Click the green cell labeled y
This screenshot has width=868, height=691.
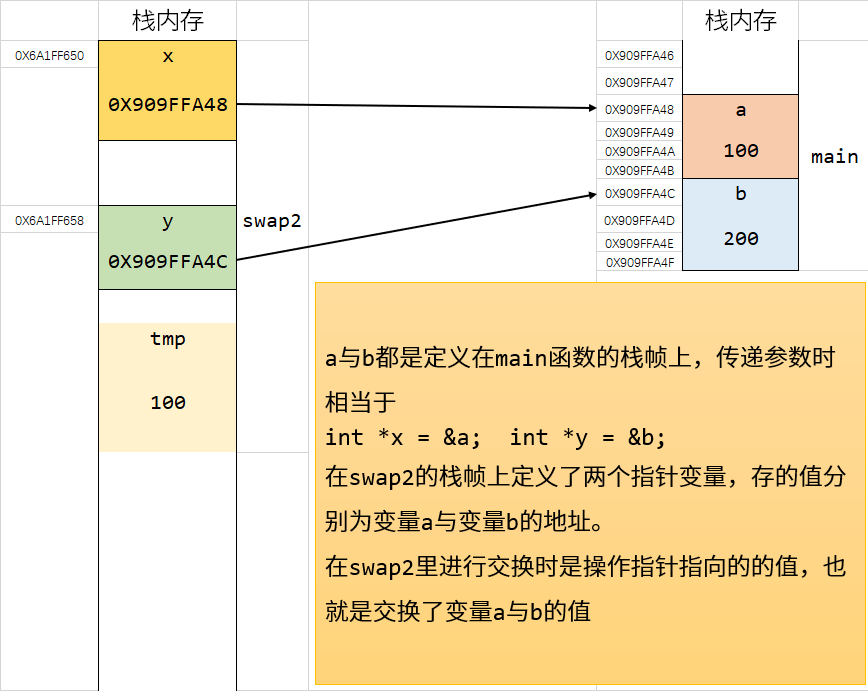pyautogui.click(x=167, y=222)
